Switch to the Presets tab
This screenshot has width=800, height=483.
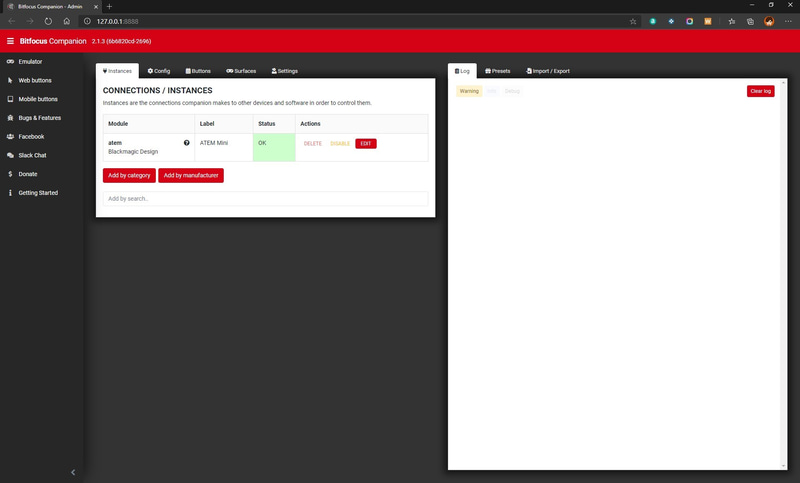pos(497,71)
